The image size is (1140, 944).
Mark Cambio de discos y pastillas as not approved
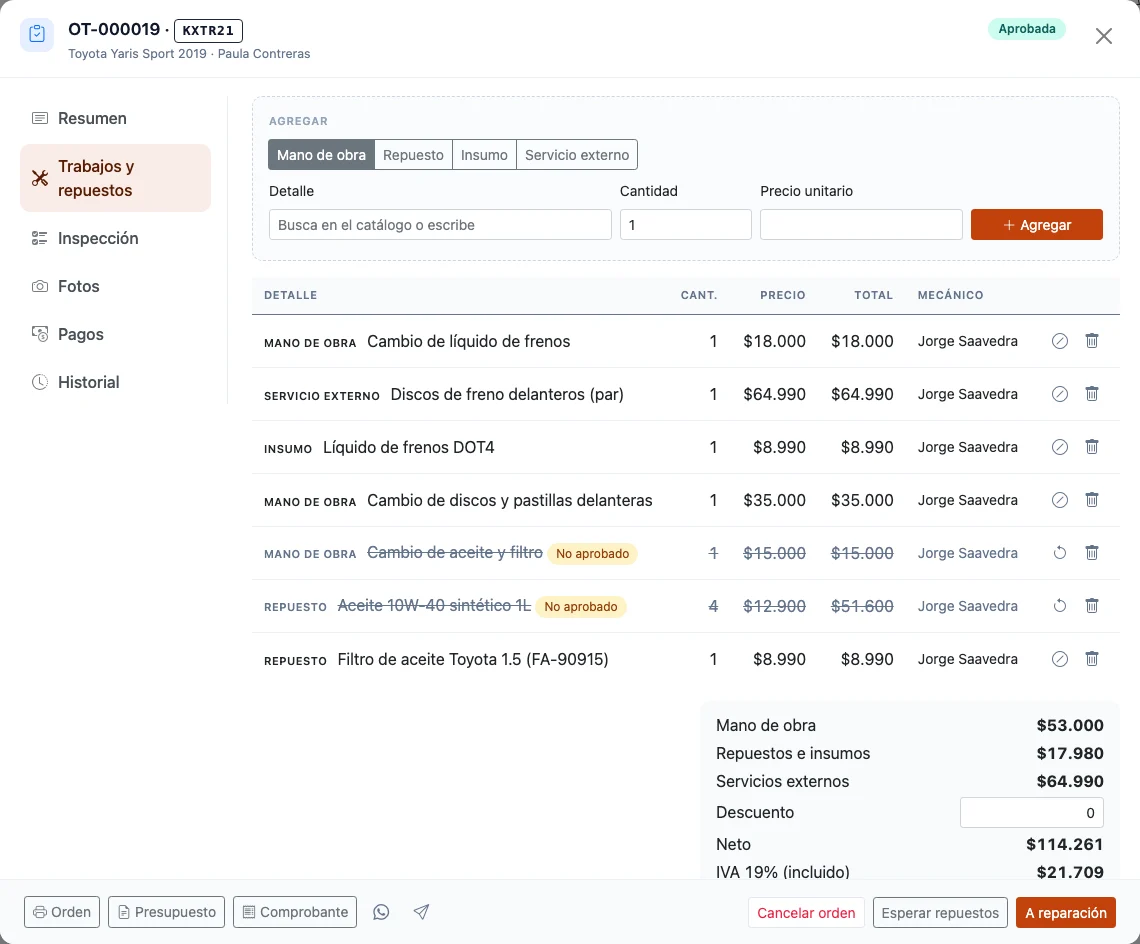1059,500
